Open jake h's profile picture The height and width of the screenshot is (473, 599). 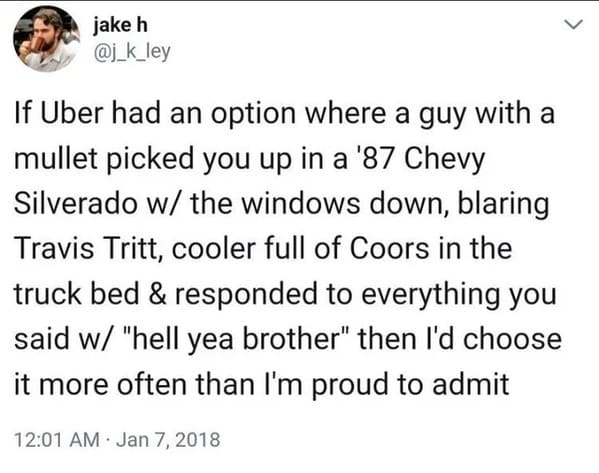point(47,39)
